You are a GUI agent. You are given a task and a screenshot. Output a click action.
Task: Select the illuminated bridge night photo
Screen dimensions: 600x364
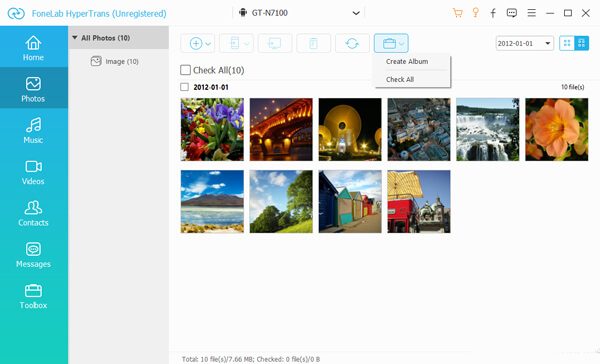click(281, 129)
